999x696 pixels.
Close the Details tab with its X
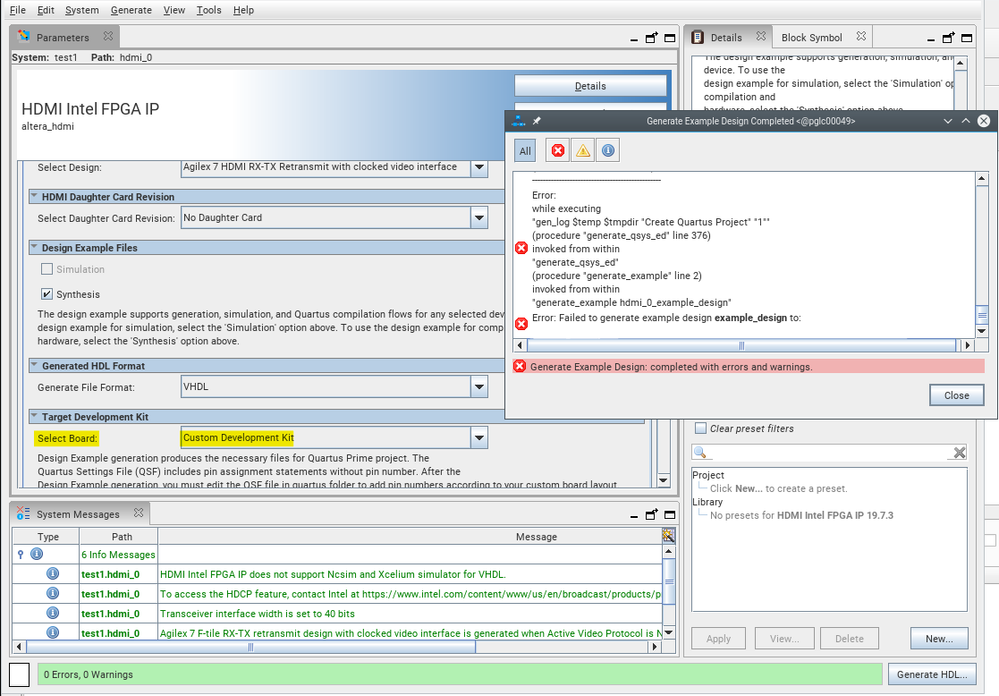(x=761, y=36)
